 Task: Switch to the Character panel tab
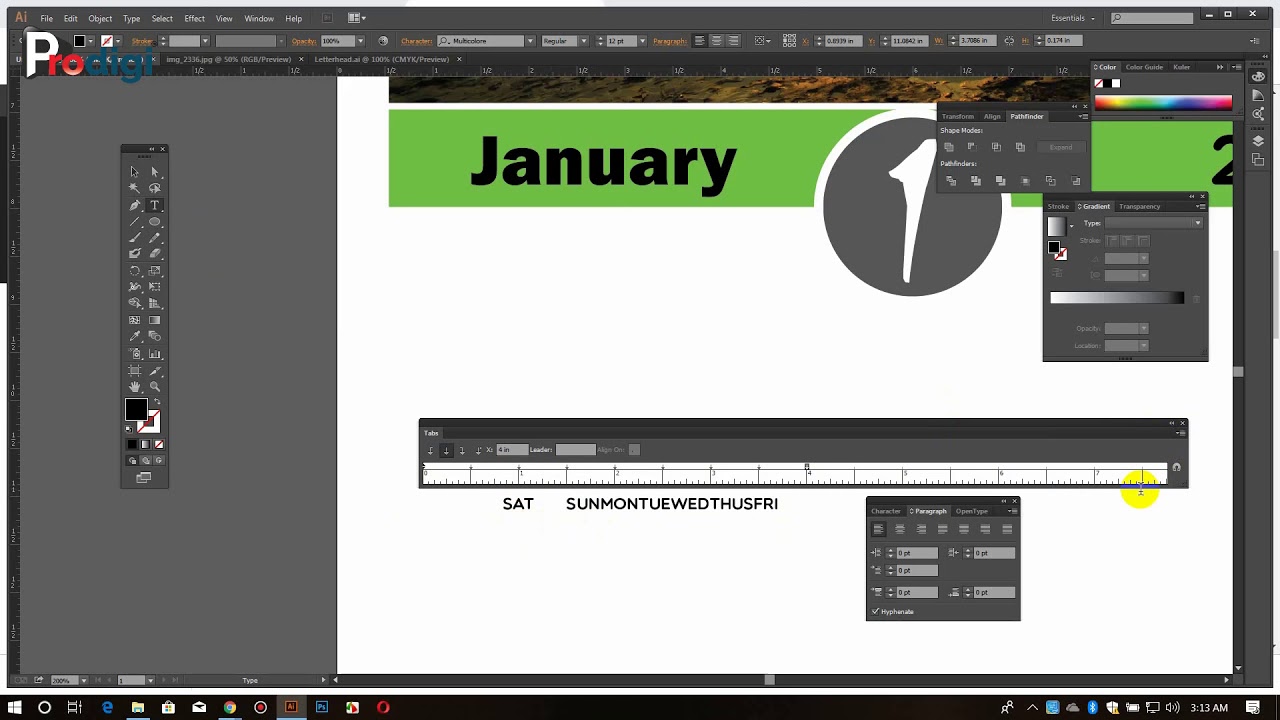pyautogui.click(x=886, y=511)
